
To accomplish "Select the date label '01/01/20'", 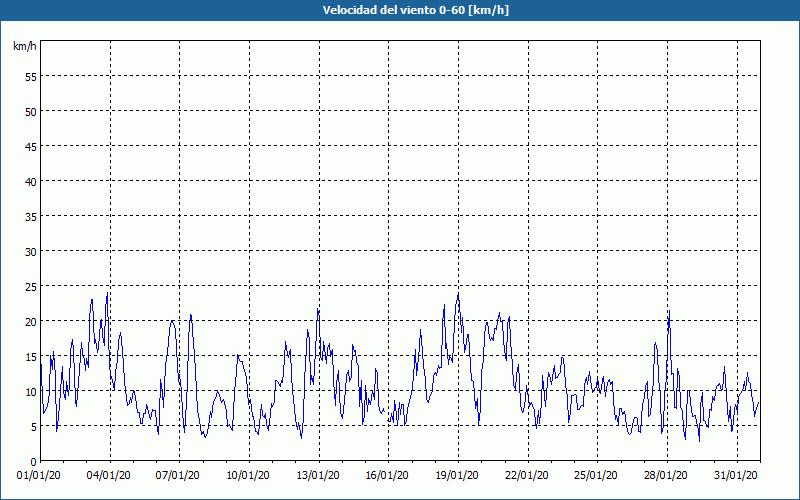I will (38, 476).
